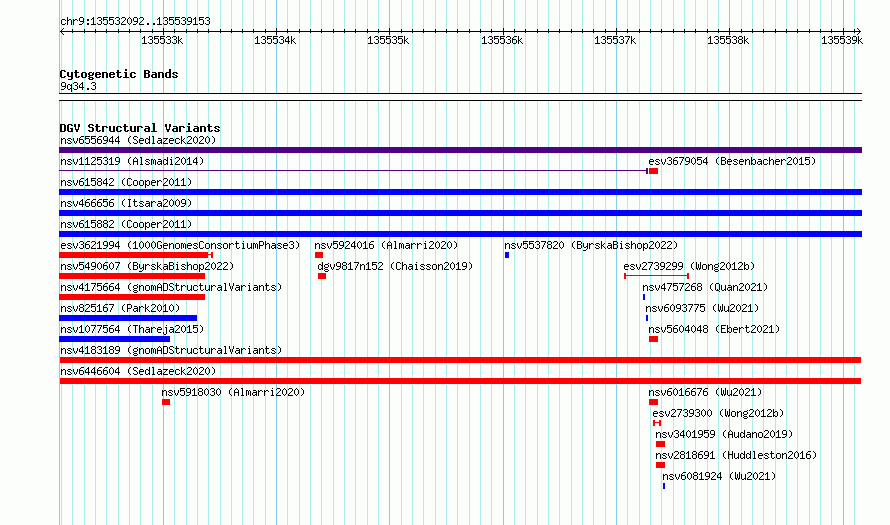Click nsv2818691 (Huddleston2016) label
The height and width of the screenshot is (525, 890).
tap(736, 455)
